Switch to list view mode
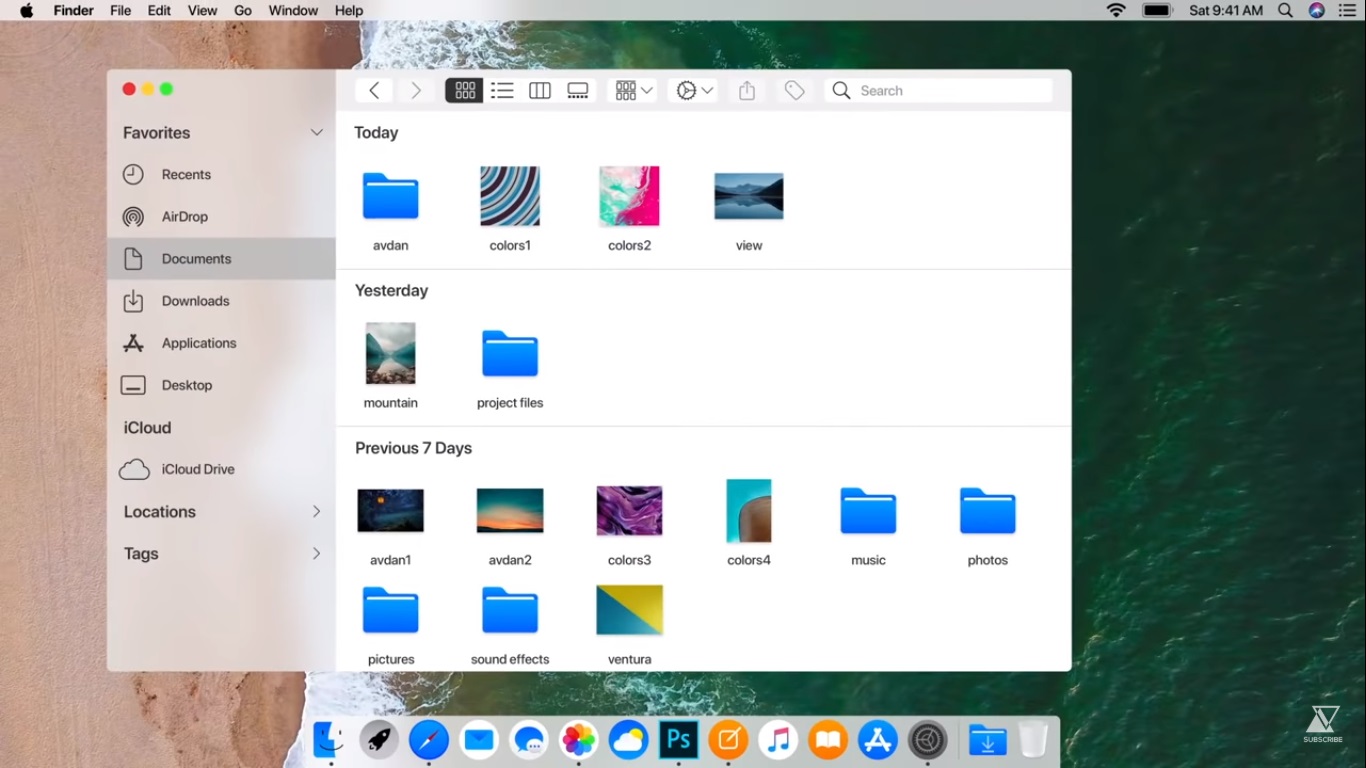Screen dimensions: 1366x768 [502, 91]
